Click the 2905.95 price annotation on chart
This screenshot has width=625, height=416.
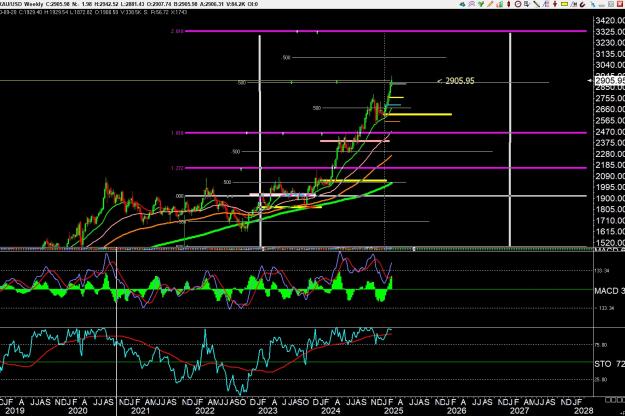coord(460,81)
